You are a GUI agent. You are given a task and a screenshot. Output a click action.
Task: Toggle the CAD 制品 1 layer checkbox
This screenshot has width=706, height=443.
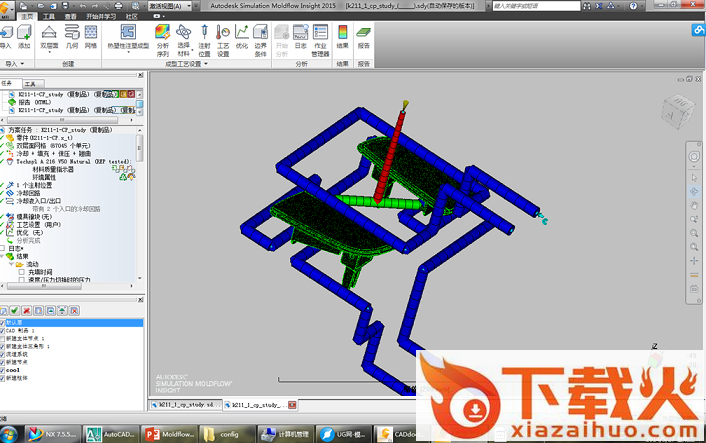[2, 330]
